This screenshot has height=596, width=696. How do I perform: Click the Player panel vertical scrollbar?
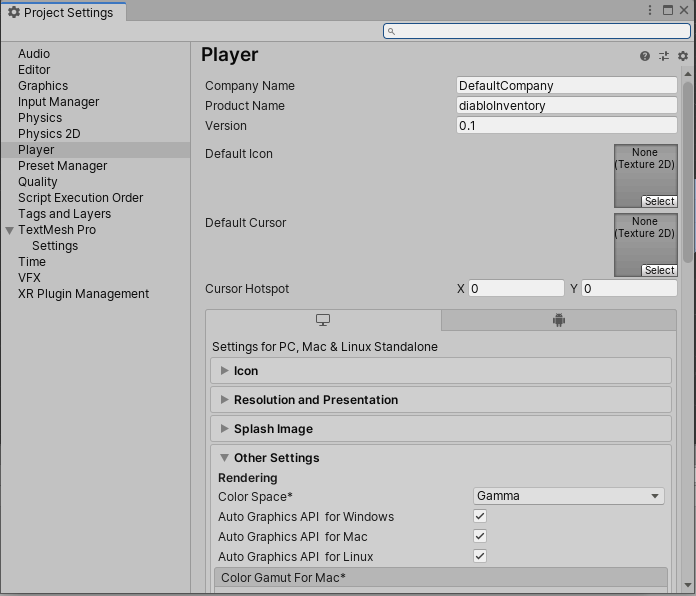tap(687, 170)
